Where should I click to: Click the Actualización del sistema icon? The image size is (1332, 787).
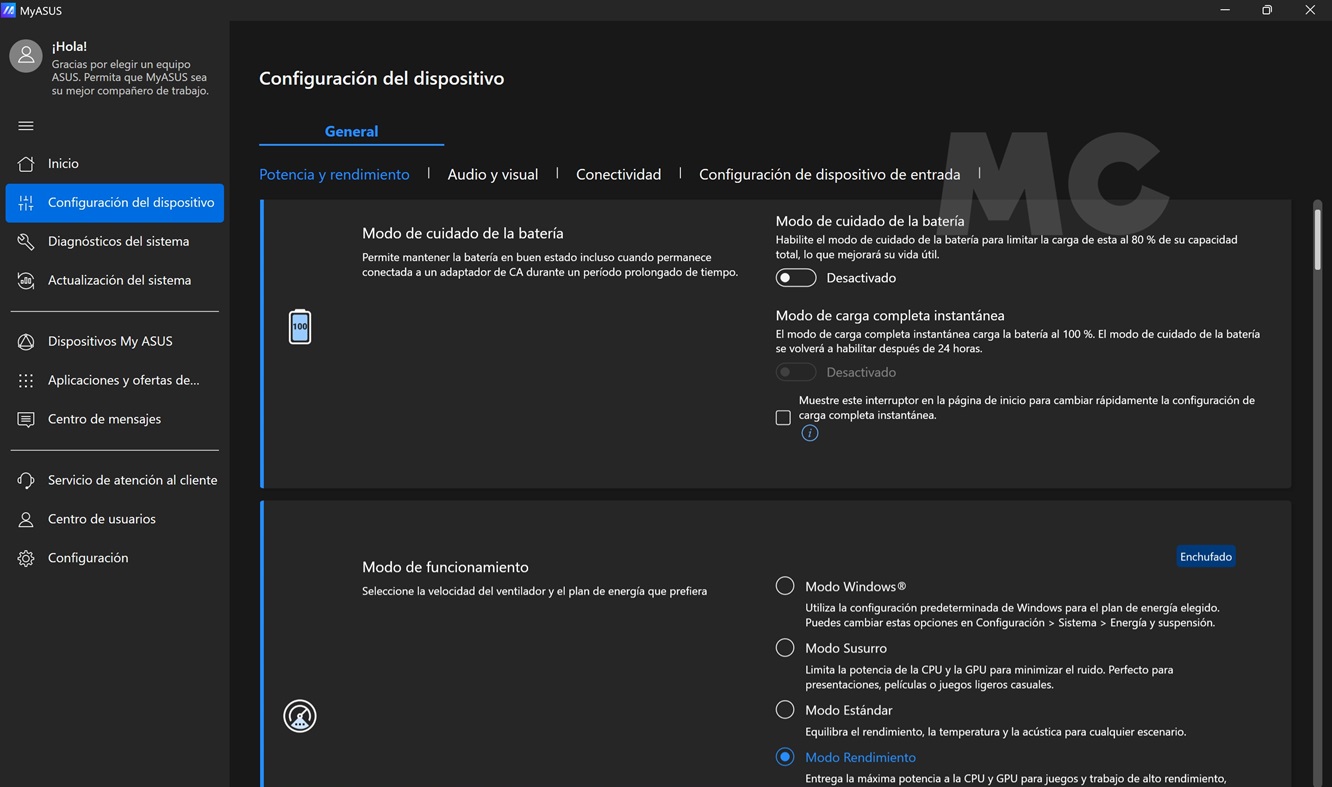click(26, 281)
